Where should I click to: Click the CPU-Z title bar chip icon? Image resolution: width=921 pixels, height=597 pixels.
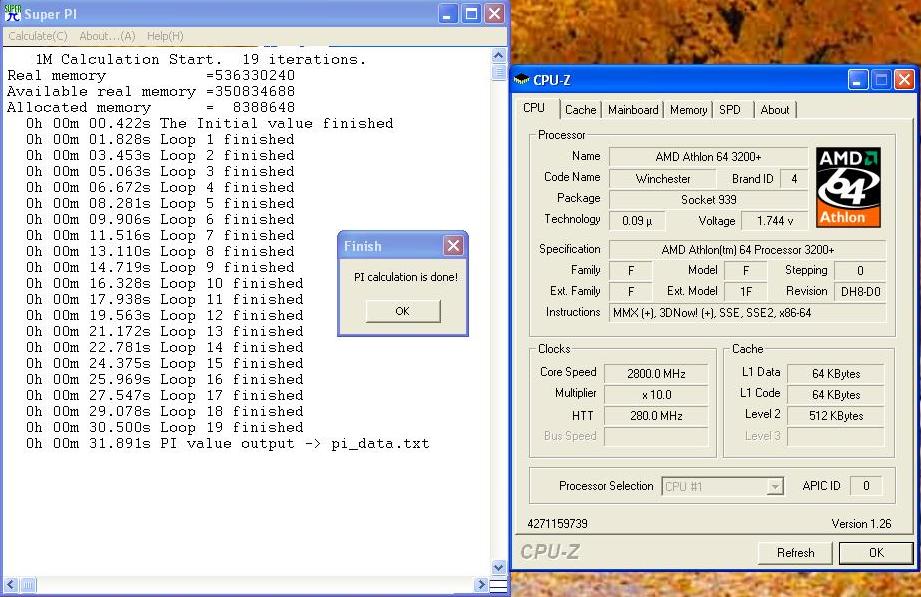coord(521,79)
